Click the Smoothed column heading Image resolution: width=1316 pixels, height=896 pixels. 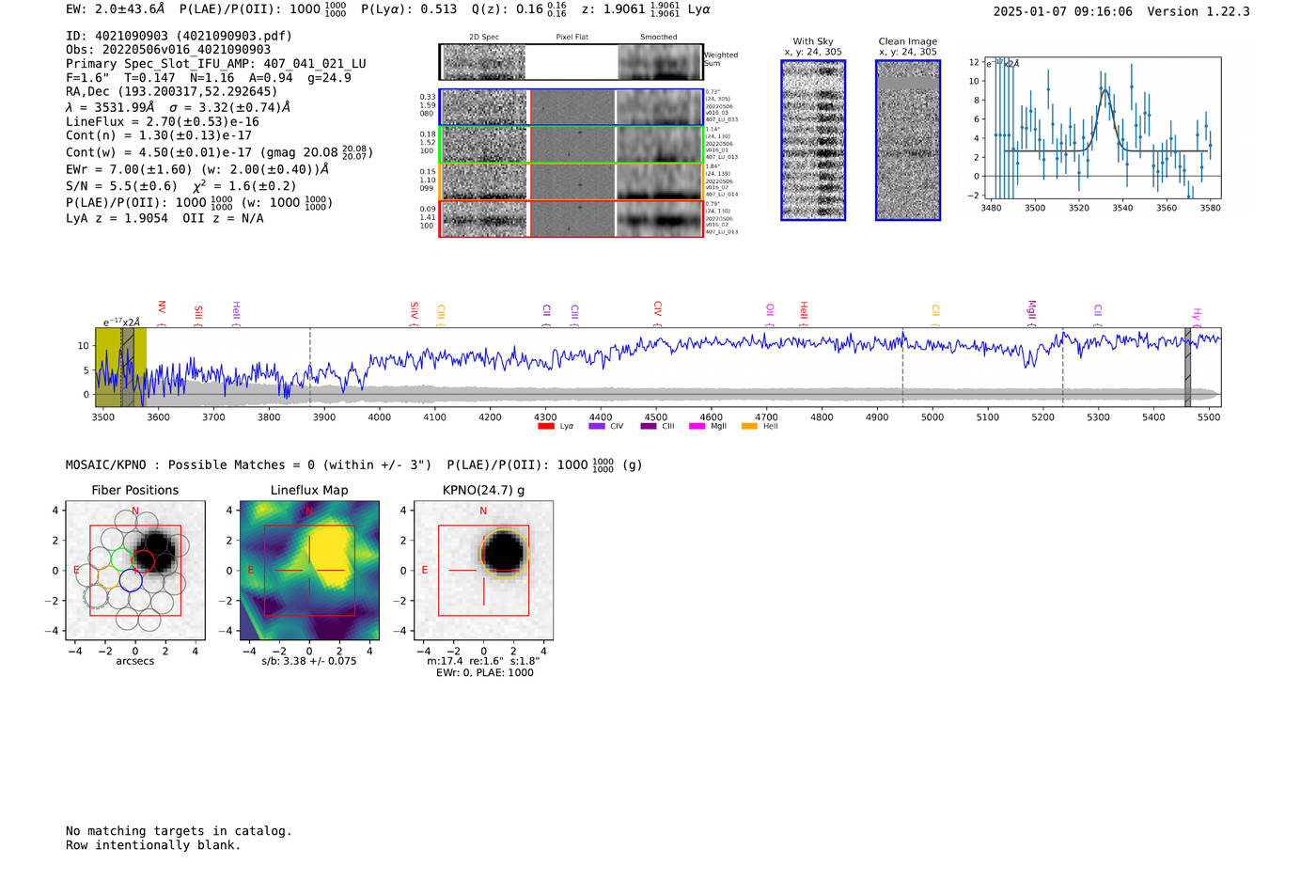tap(658, 38)
